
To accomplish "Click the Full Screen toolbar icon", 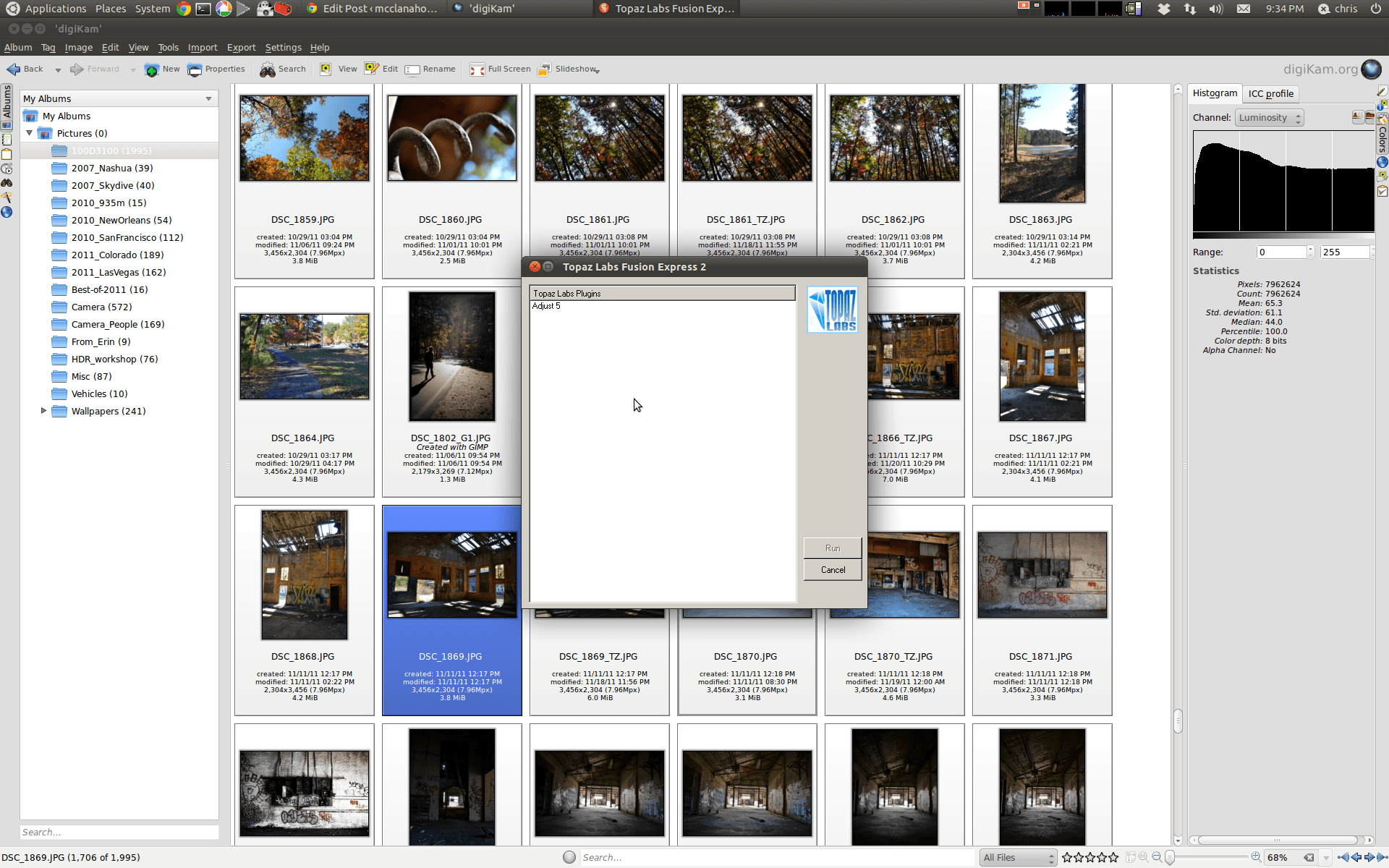I will click(x=477, y=69).
